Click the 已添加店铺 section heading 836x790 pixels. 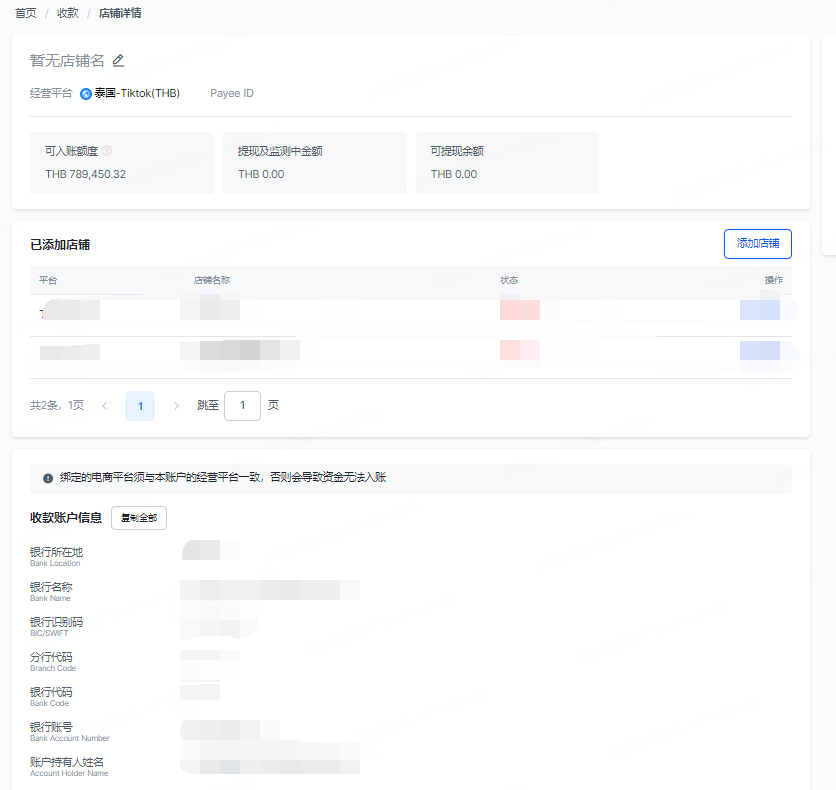click(x=60, y=245)
